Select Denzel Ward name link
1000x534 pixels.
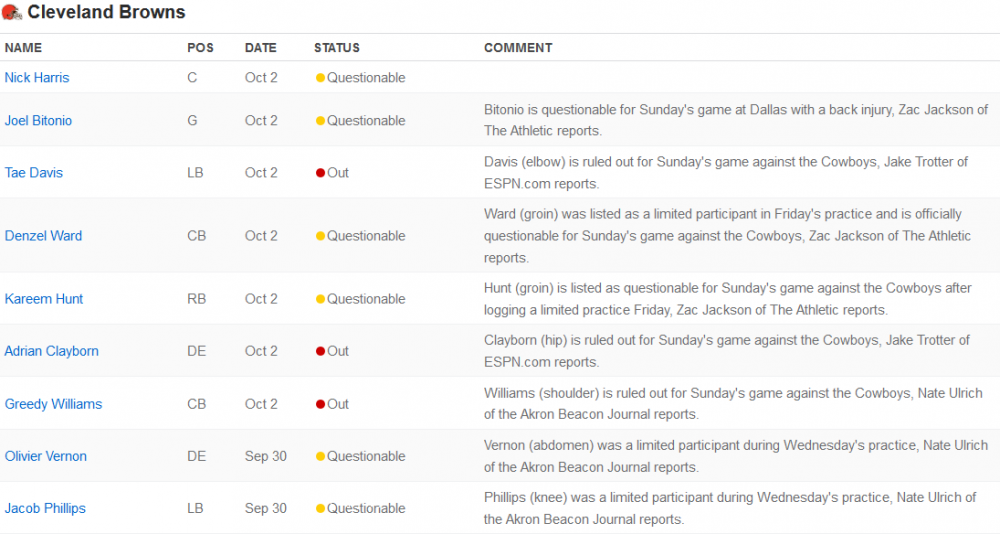click(x=43, y=235)
